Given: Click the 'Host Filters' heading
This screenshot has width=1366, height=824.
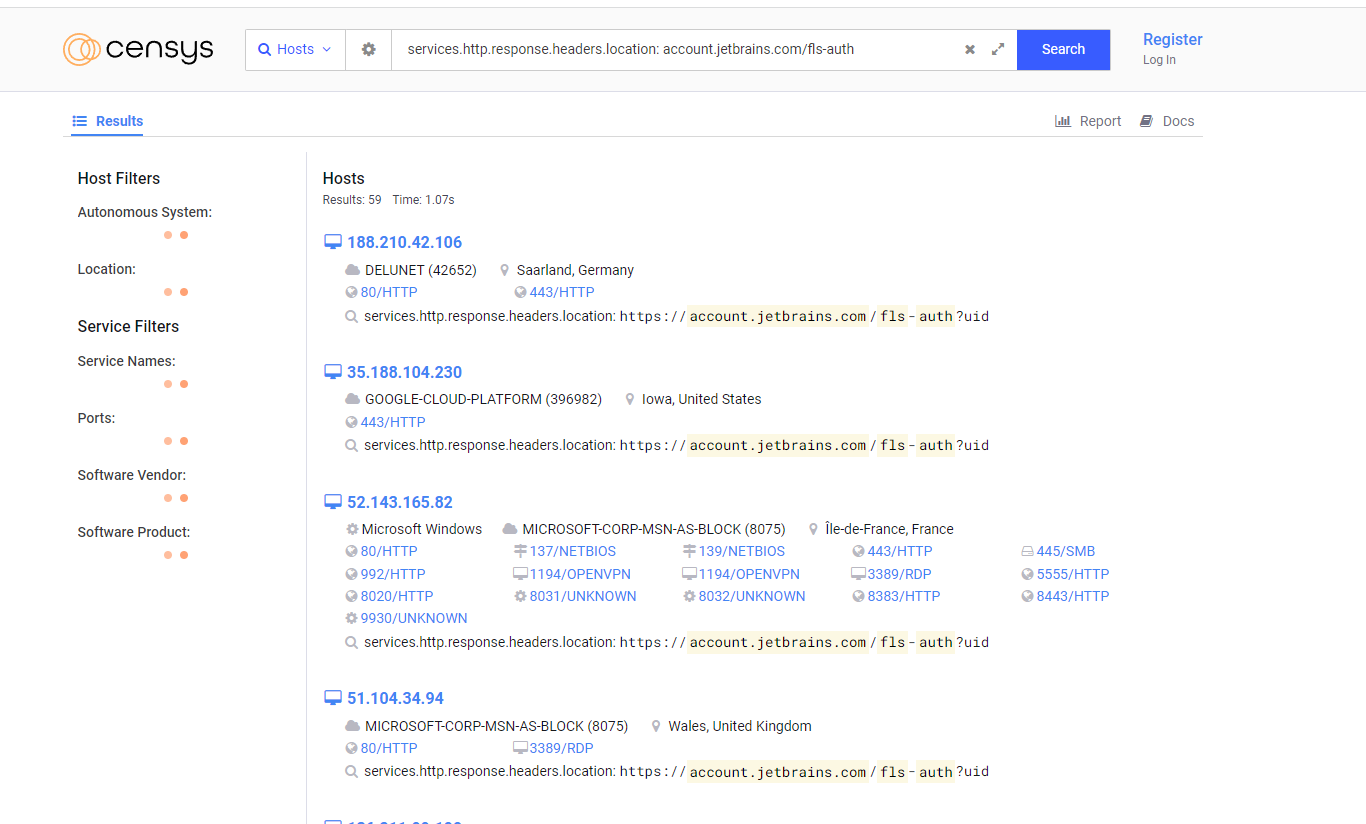Looking at the screenshot, I should tap(119, 178).
